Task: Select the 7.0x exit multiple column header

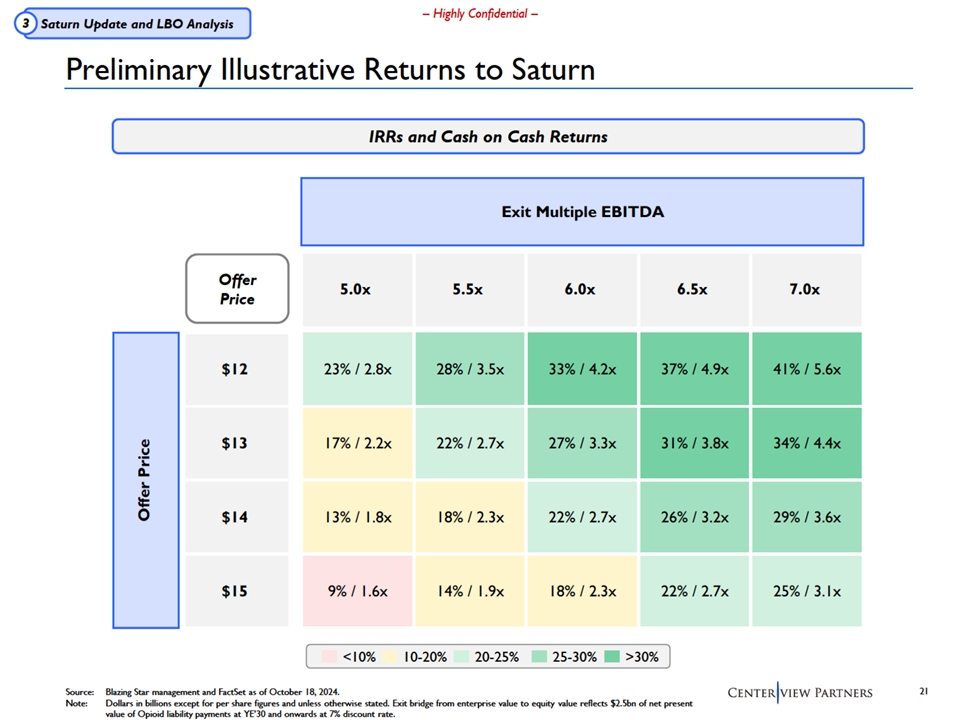Action: (x=806, y=290)
